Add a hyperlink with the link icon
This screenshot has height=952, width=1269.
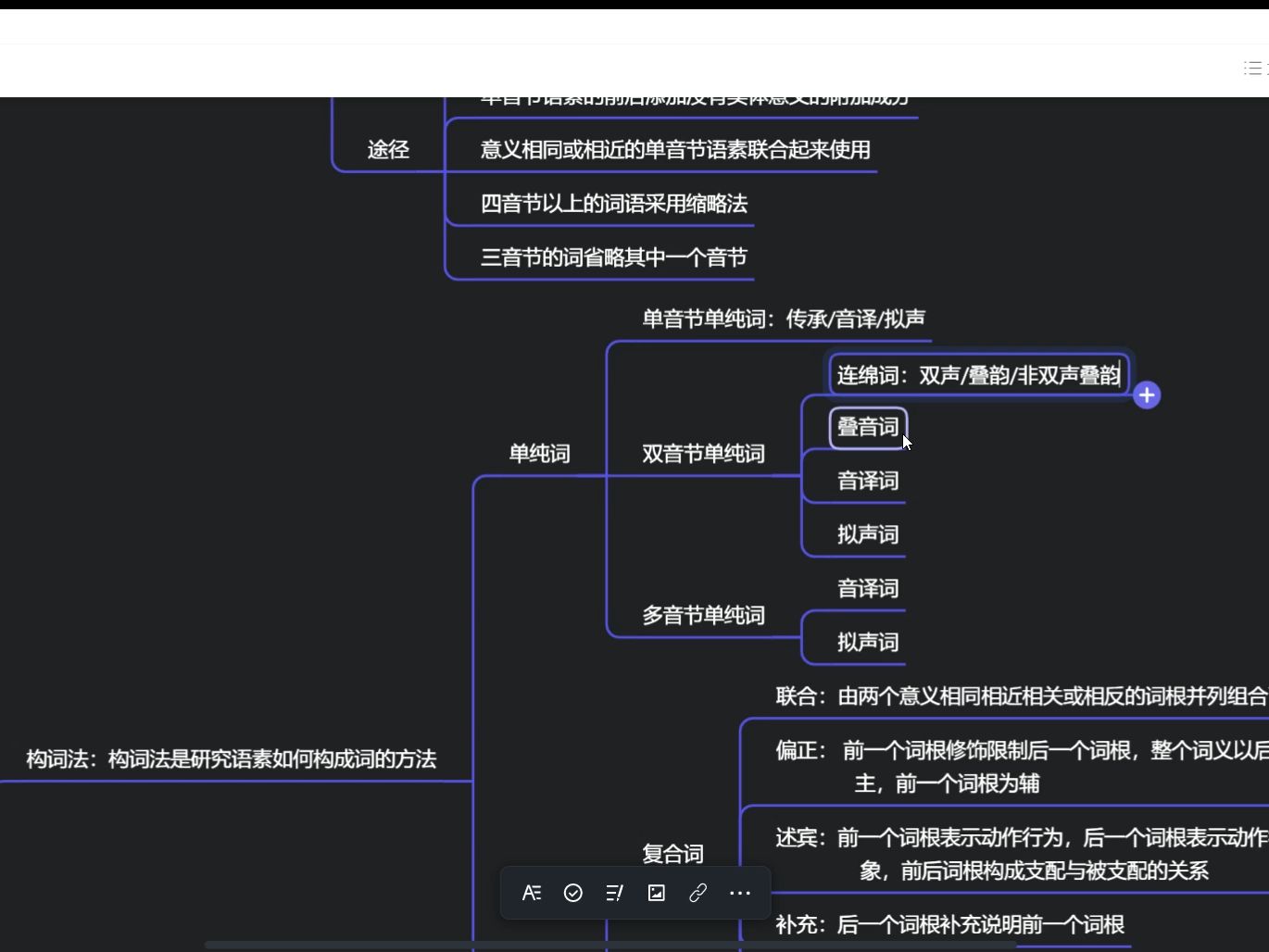(x=697, y=893)
